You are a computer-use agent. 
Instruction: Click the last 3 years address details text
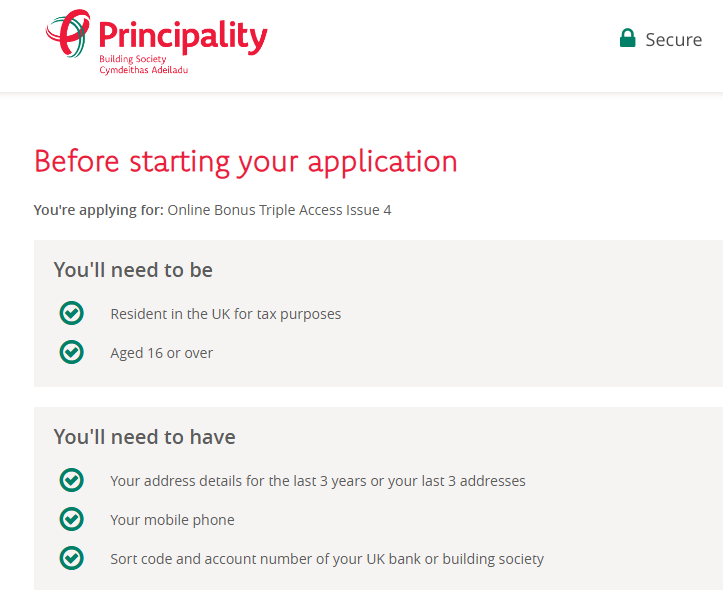(318, 481)
